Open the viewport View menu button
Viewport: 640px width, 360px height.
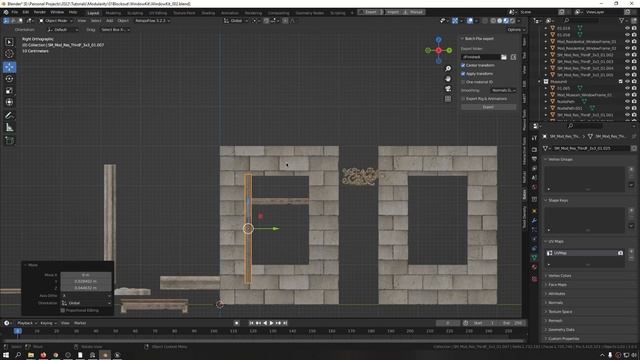82,20
